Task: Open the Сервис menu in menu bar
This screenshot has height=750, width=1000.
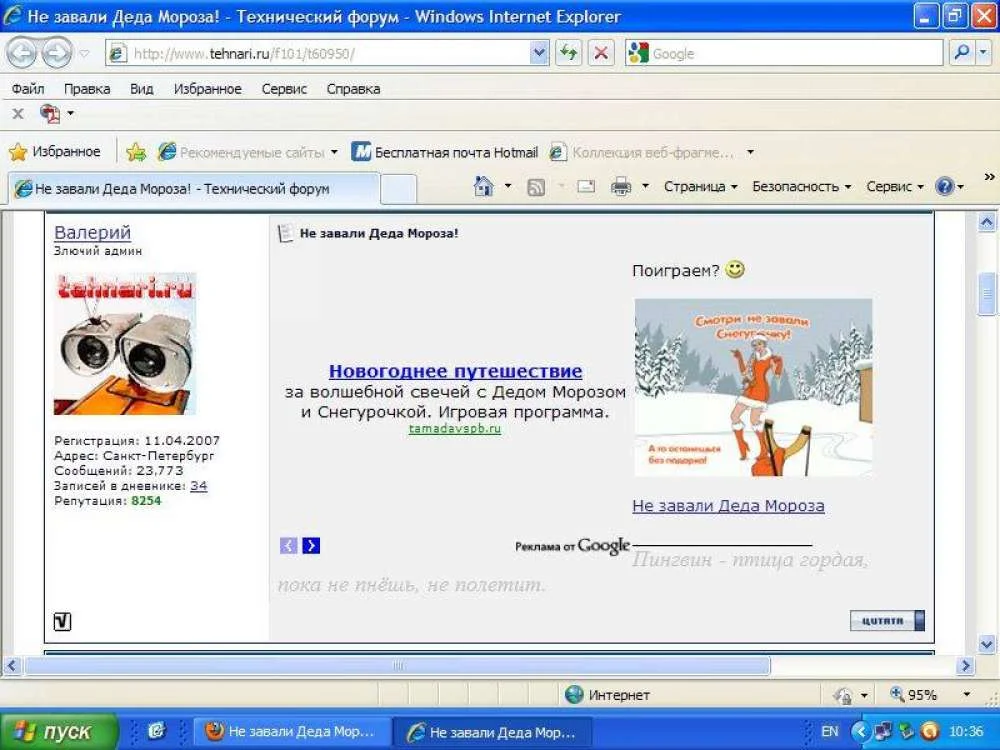Action: 284,89
